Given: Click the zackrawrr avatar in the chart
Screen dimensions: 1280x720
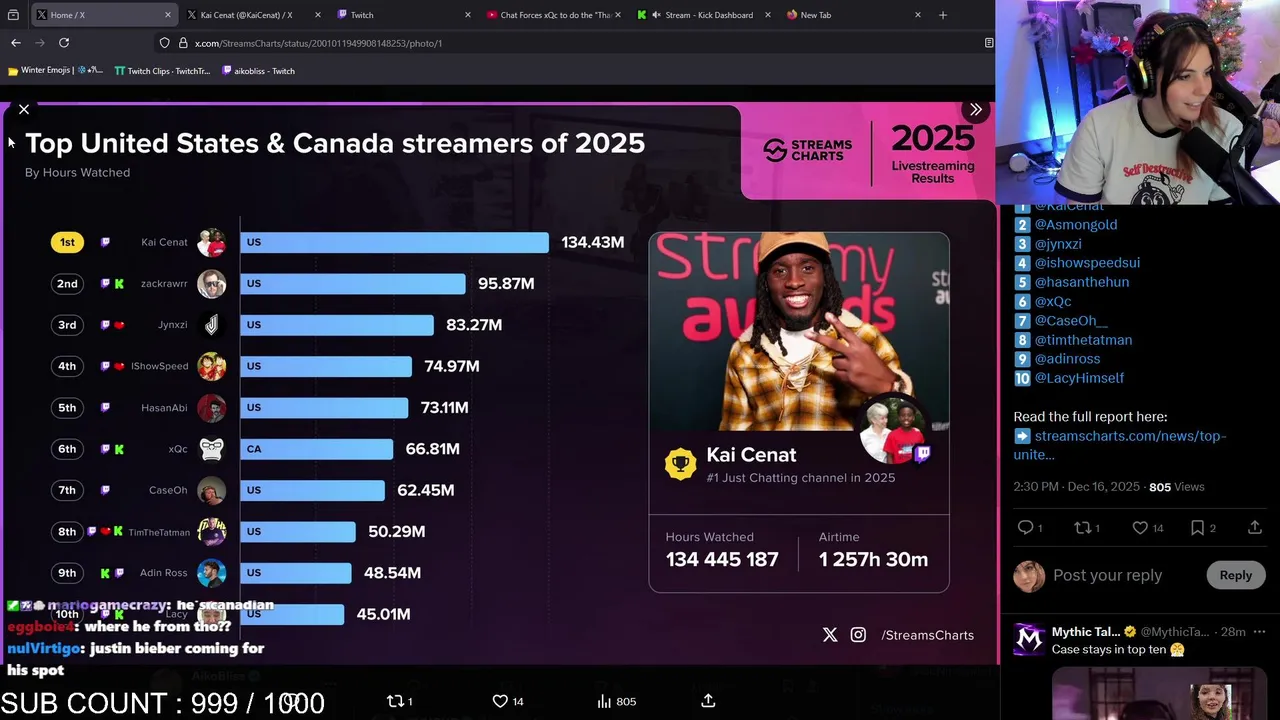Looking at the screenshot, I should tap(211, 284).
